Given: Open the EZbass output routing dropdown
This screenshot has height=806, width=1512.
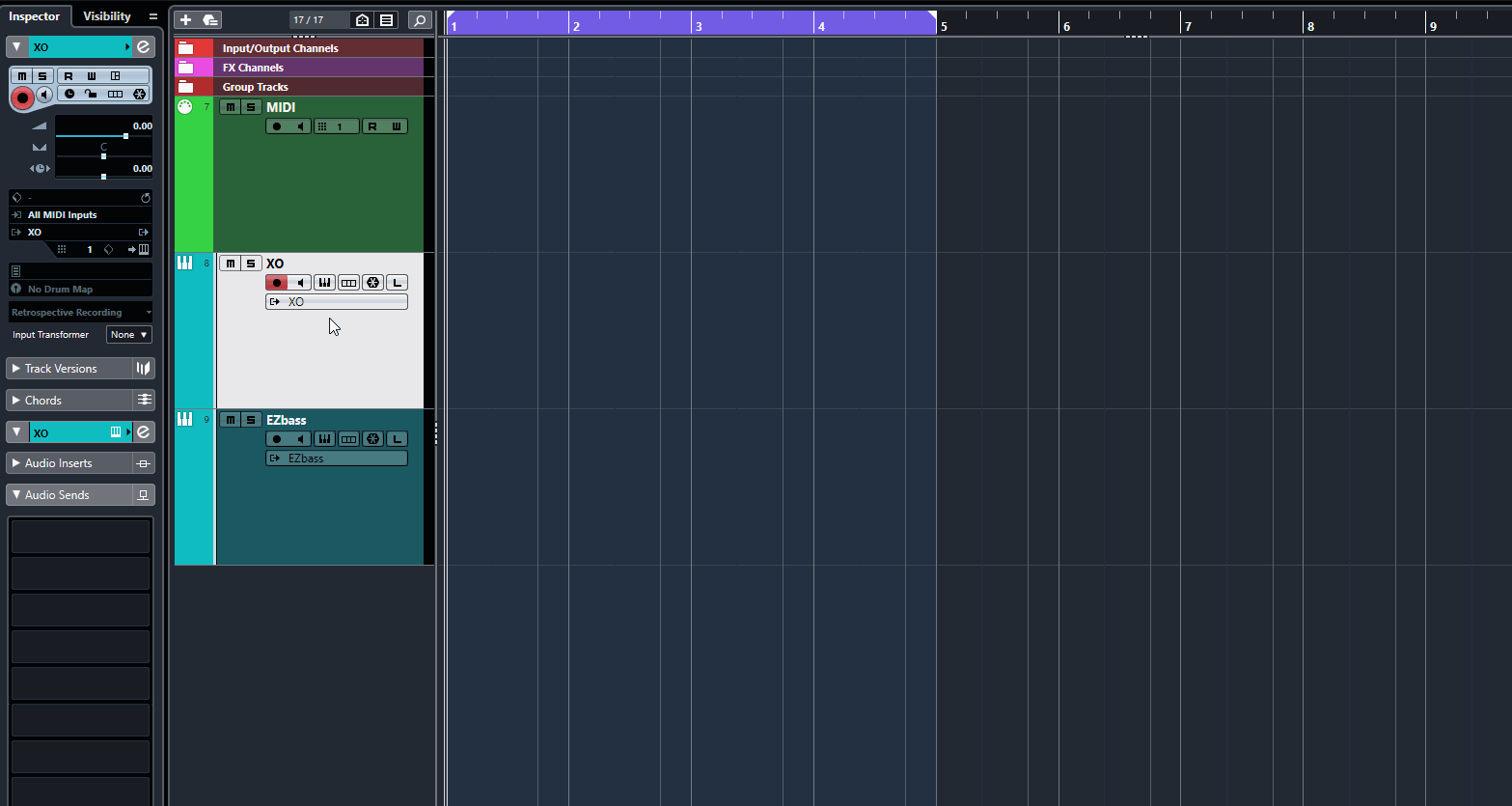Looking at the screenshot, I should 337,459.
